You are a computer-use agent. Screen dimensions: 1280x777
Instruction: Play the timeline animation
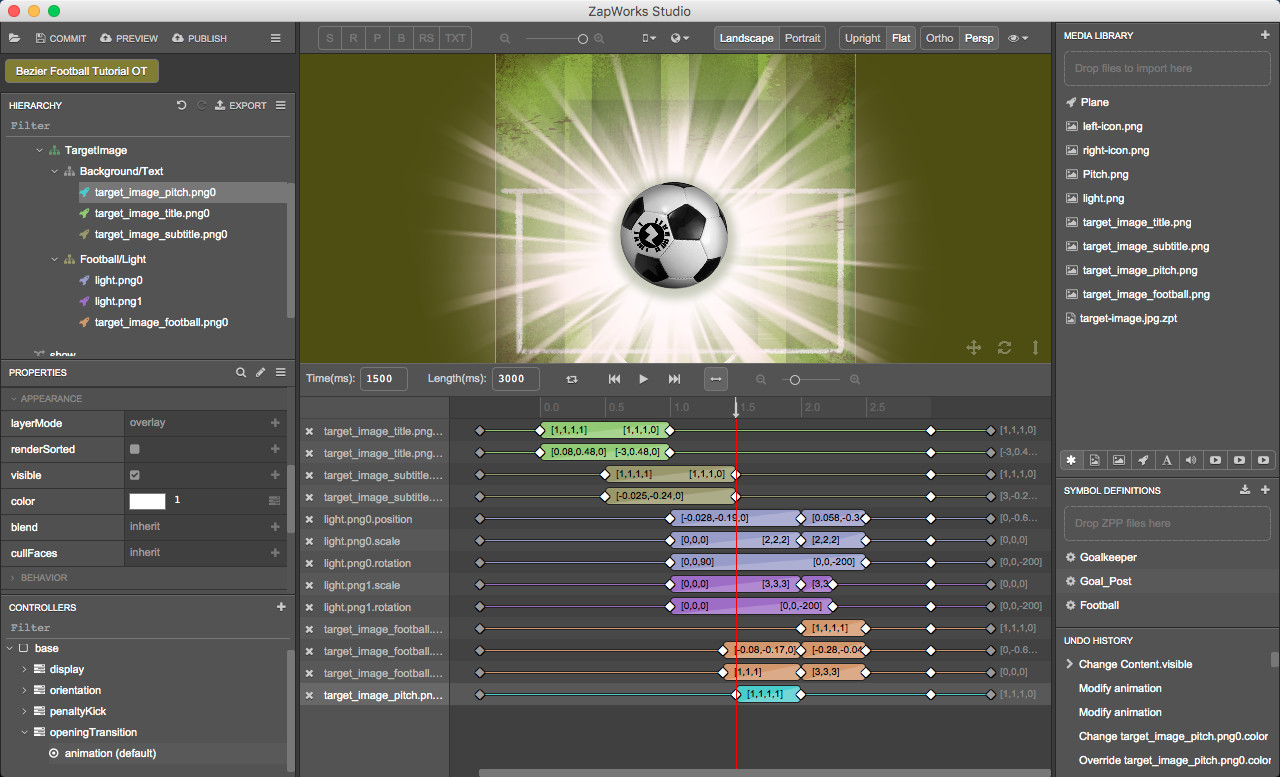pyautogui.click(x=643, y=379)
